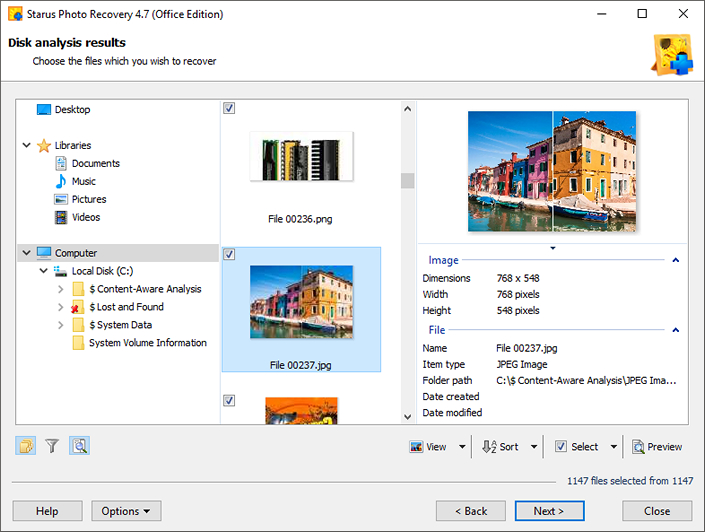Click file list scrollbar down arrow

(x=407, y=417)
